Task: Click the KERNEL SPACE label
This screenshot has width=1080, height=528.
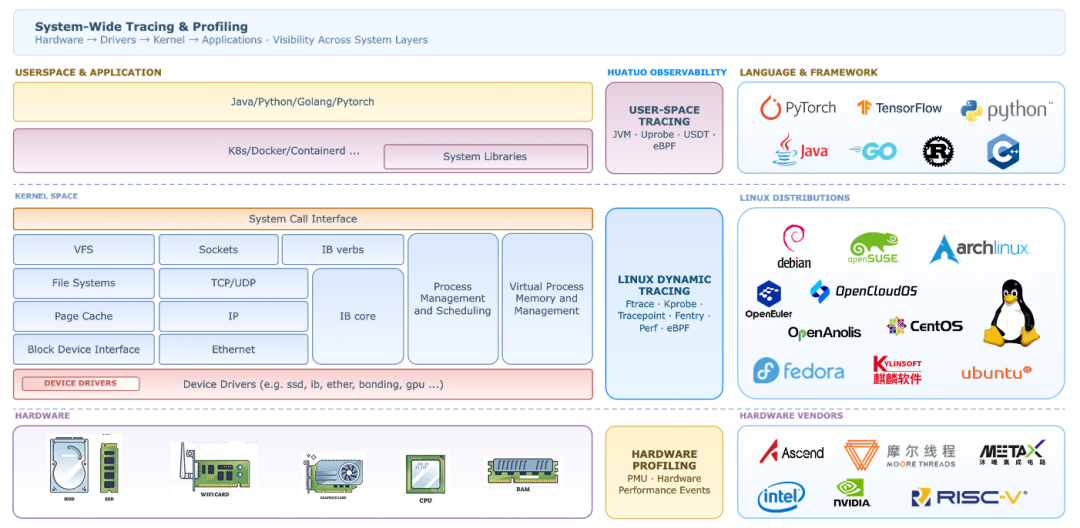Action: pyautogui.click(x=46, y=196)
